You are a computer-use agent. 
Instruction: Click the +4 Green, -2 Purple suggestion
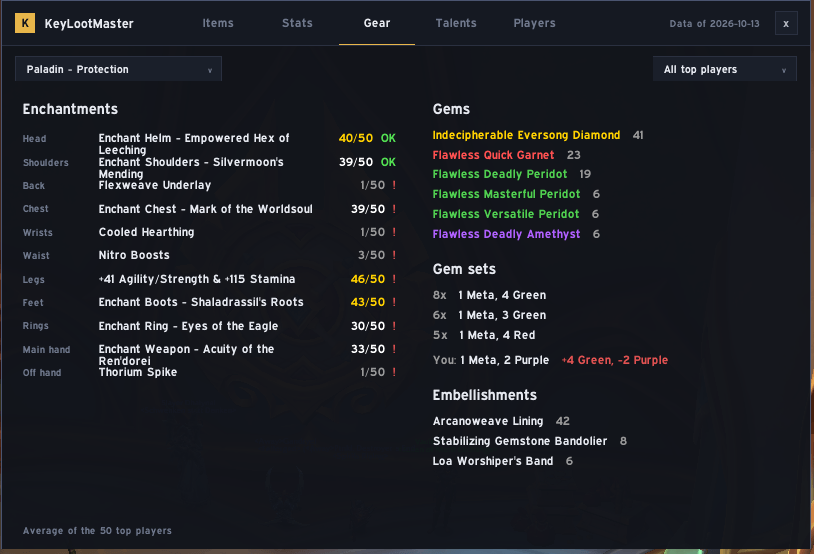click(615, 360)
